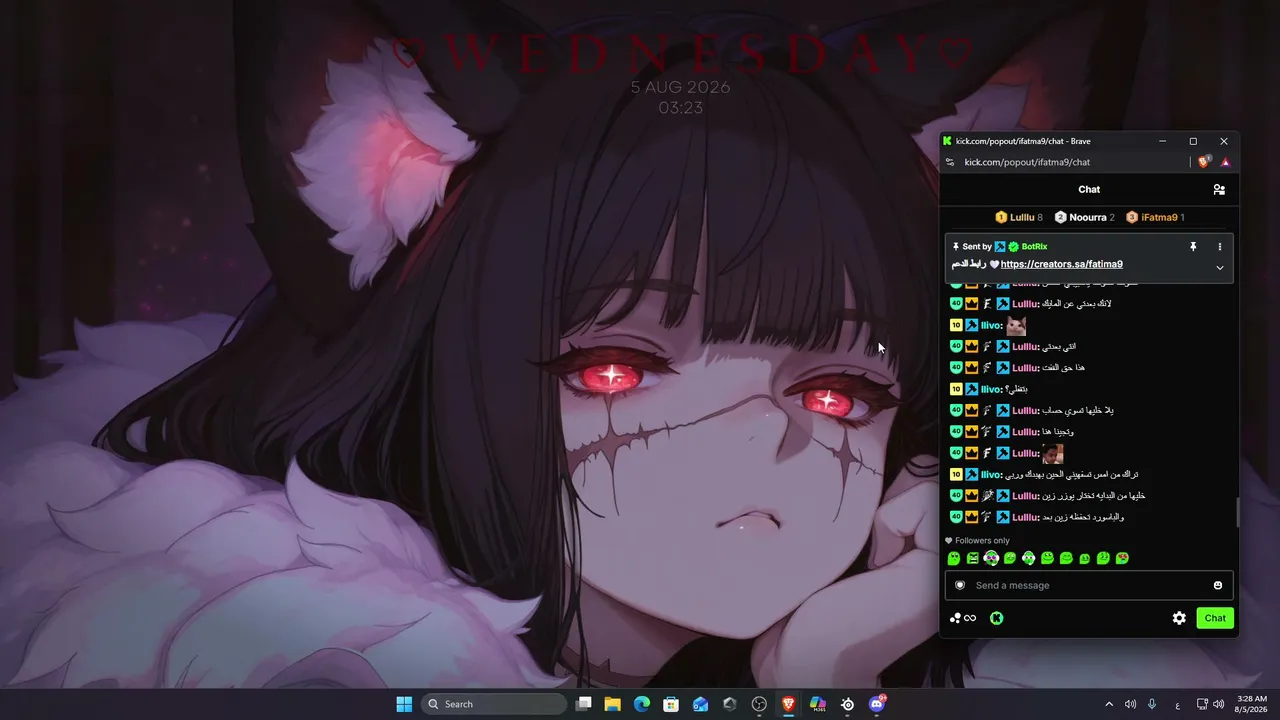Click llivo username beside cat emote

pyautogui.click(x=991, y=325)
